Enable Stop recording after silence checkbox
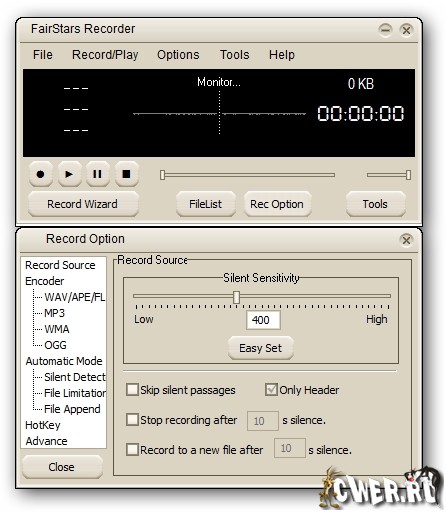 click(x=132, y=420)
